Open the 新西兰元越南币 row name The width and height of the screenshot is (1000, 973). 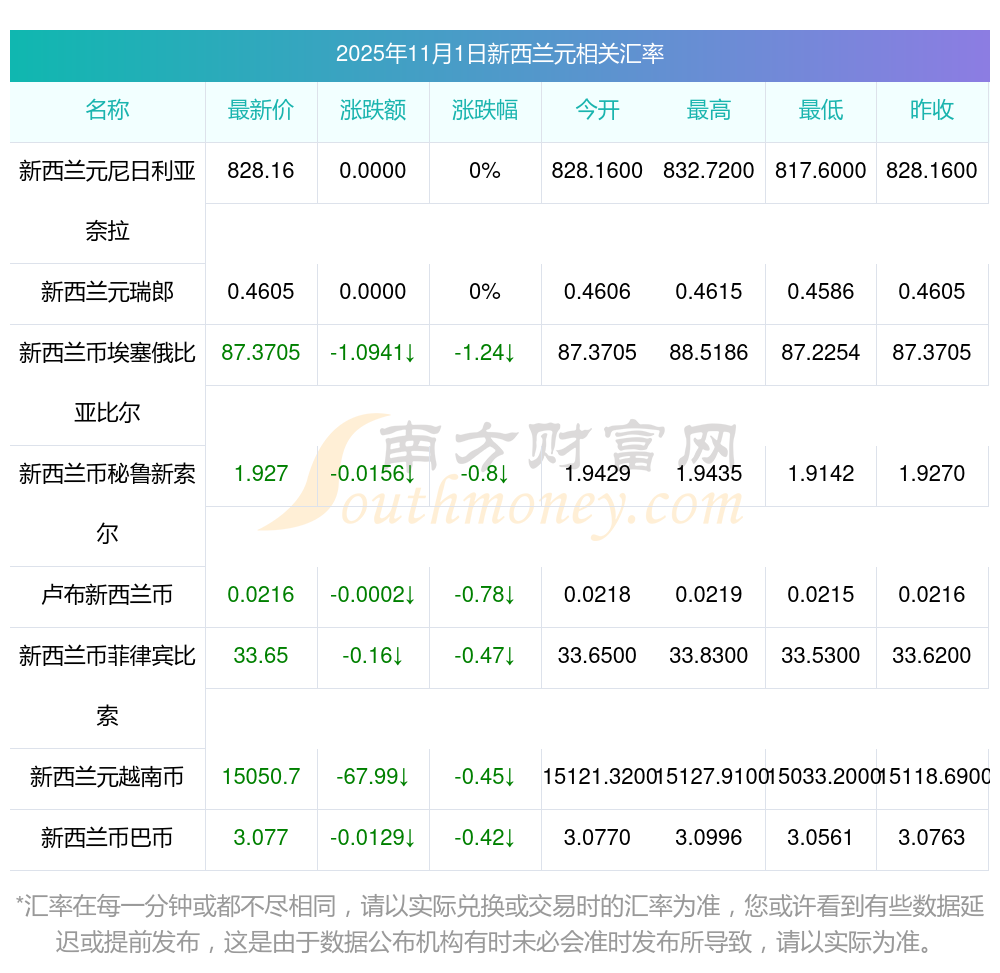click(x=107, y=777)
